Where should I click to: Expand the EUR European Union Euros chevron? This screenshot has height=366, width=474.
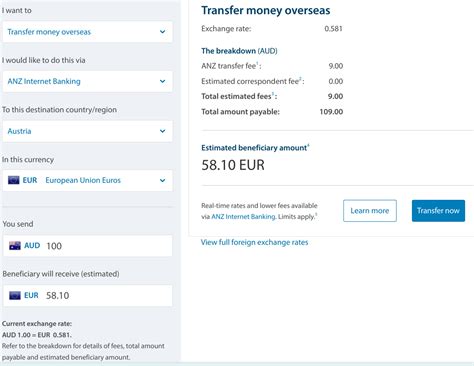[x=162, y=180]
